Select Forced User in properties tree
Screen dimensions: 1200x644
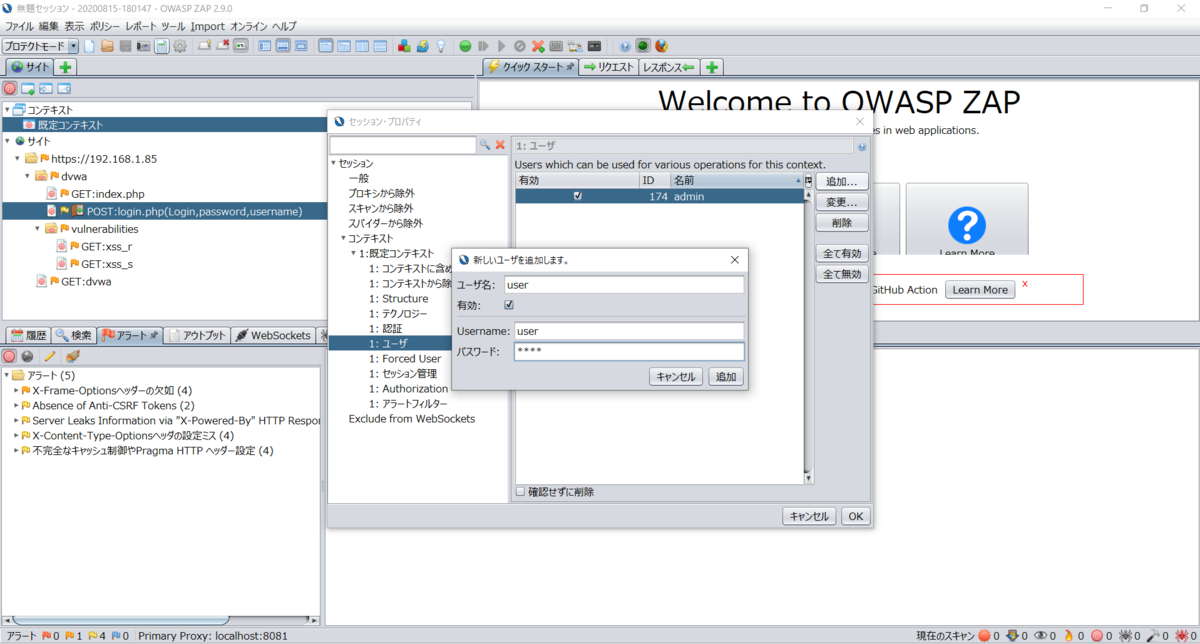coord(404,358)
